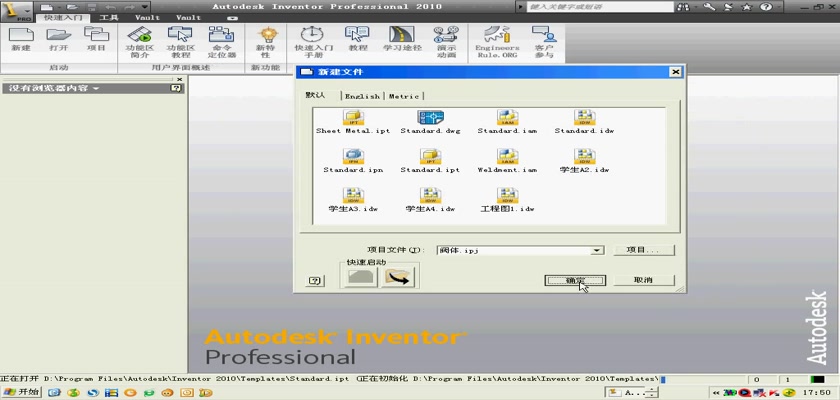Select the 工程图1.idw template
The image size is (840, 400).
pos(507,200)
